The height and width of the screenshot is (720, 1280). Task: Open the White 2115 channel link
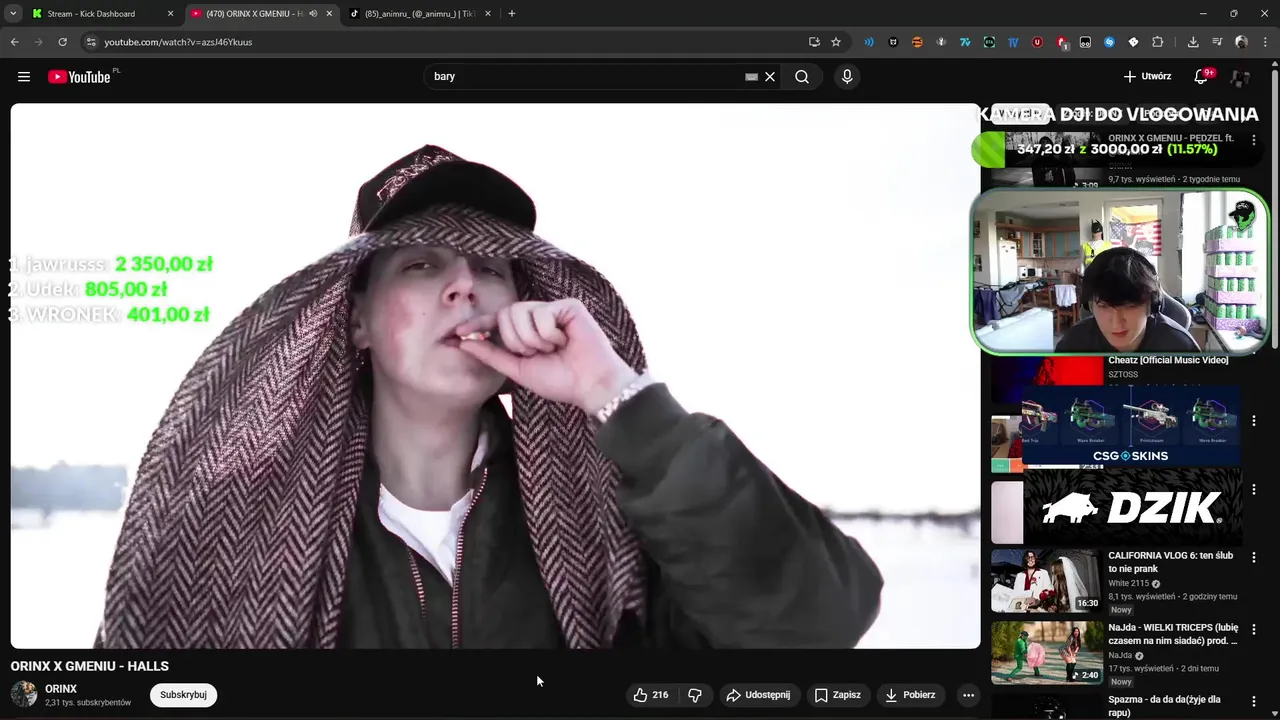tap(1129, 584)
